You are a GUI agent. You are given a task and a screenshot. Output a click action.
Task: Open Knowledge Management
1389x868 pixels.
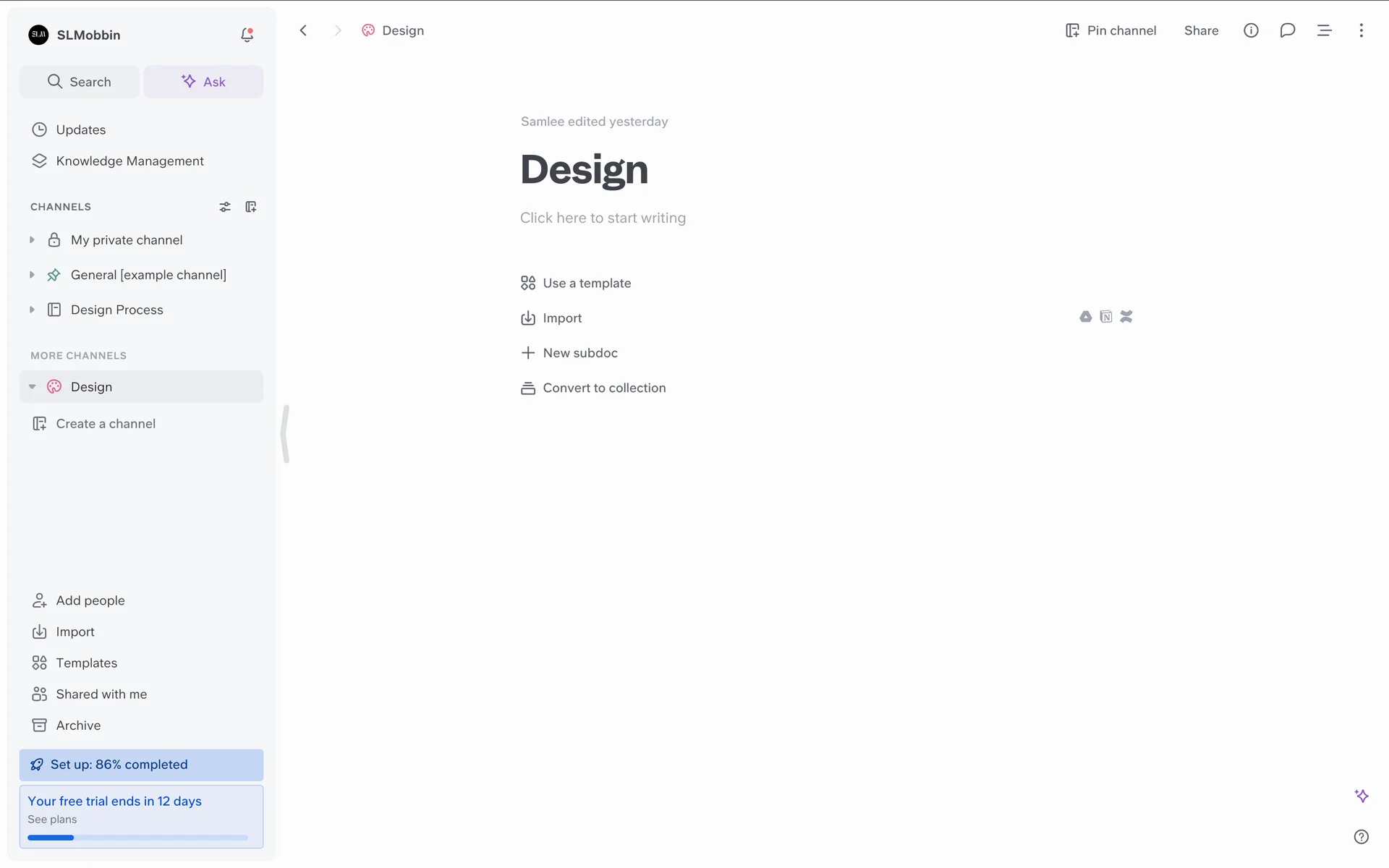[x=129, y=161]
